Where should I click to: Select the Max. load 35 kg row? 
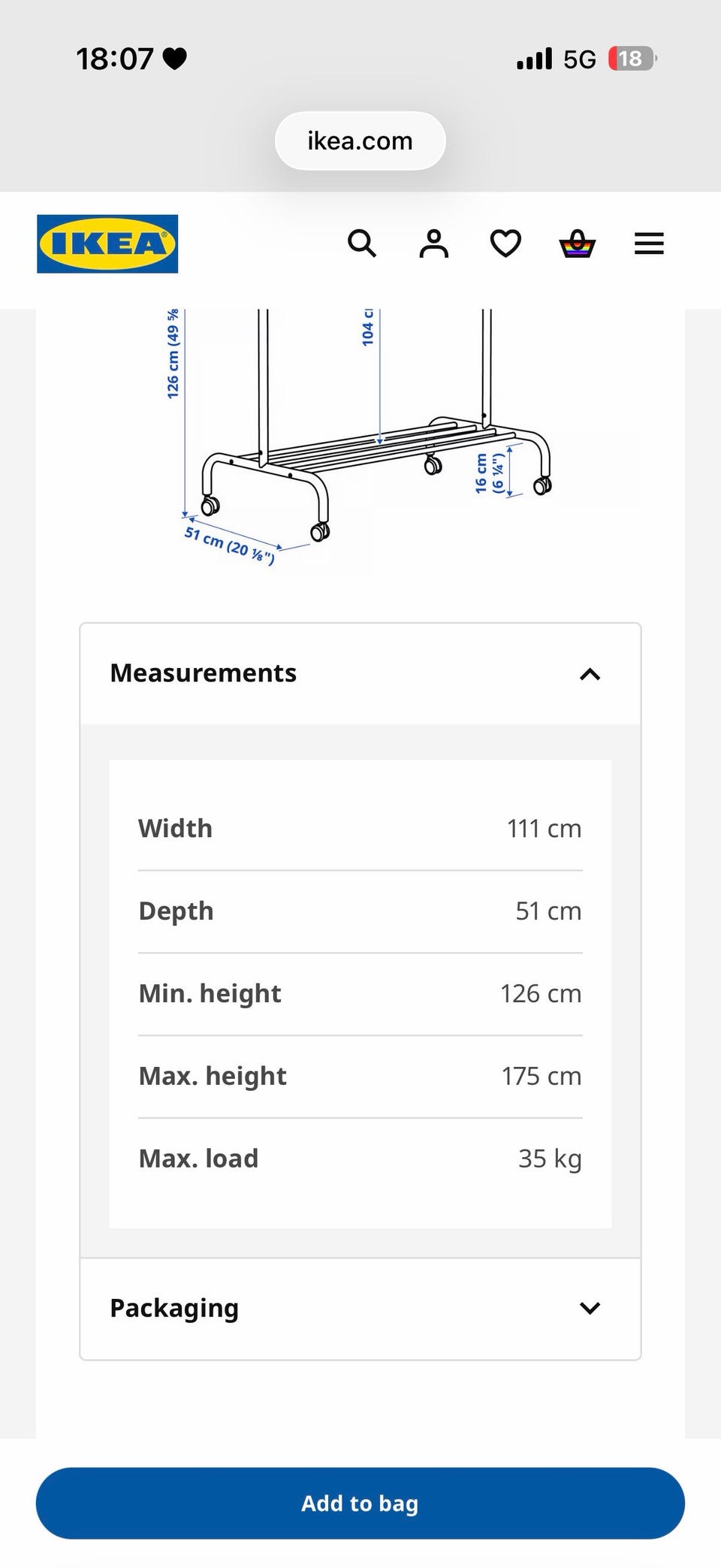pos(360,1159)
